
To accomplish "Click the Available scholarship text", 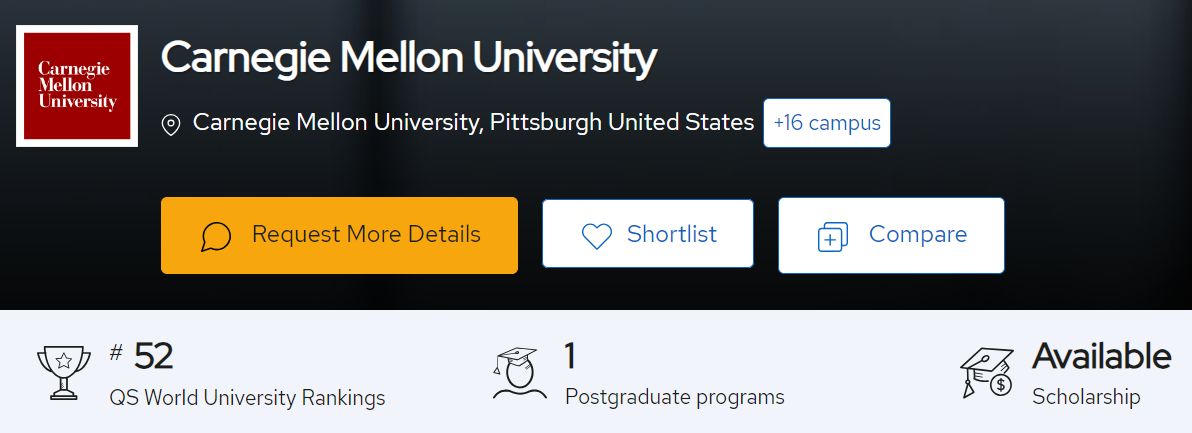I will [1101, 356].
